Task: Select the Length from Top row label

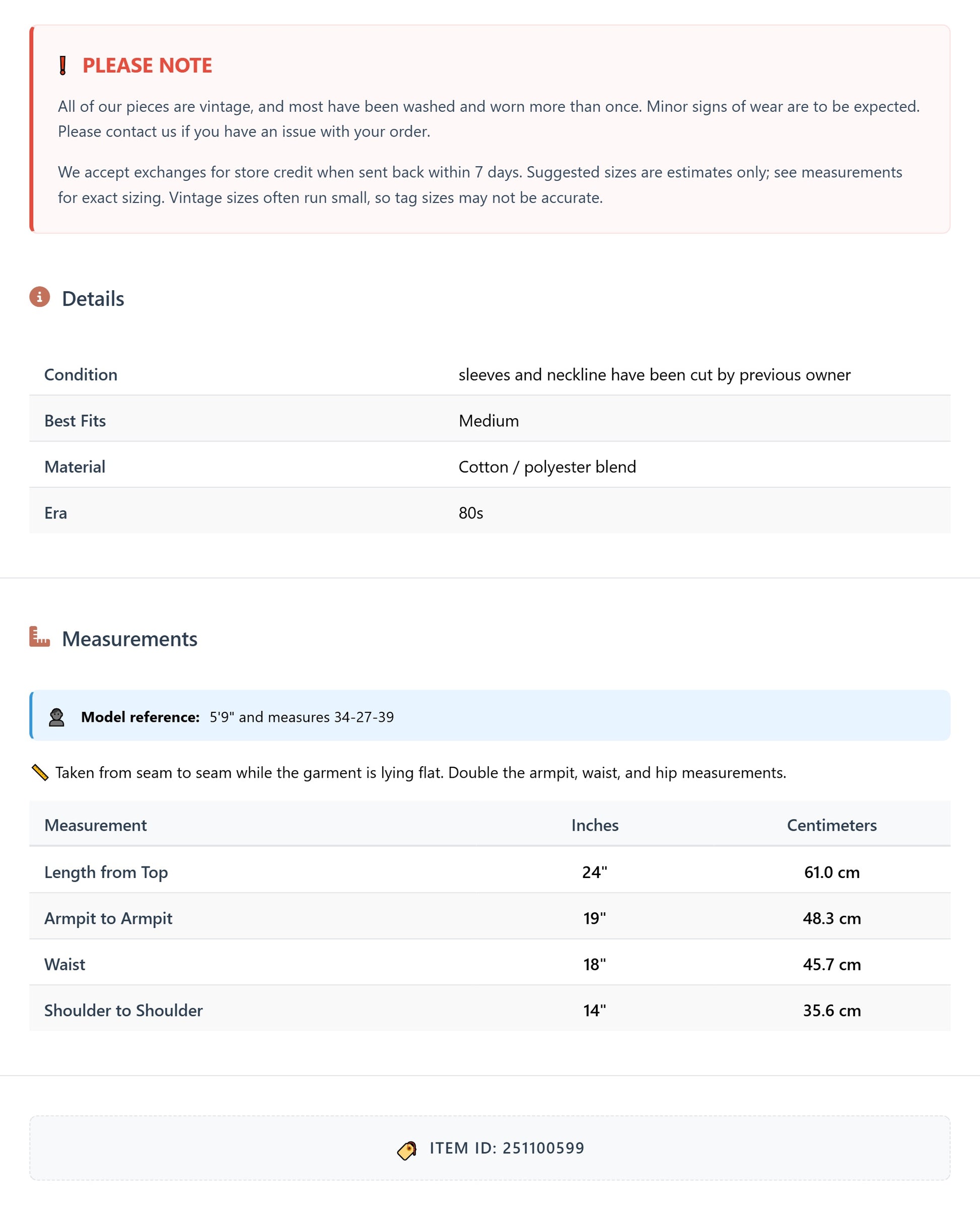Action: pyautogui.click(x=106, y=872)
